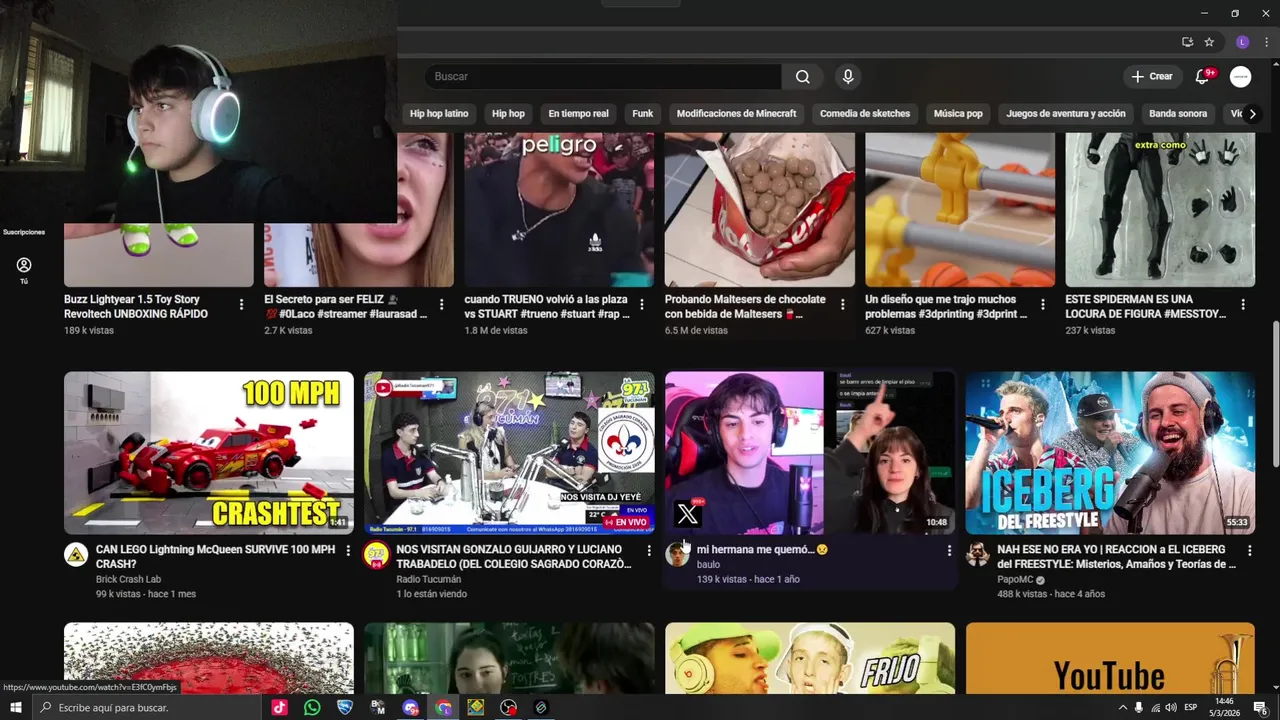The image size is (1280, 720).
Task: Open the Suscripciones sidebar link
Action: point(24,232)
